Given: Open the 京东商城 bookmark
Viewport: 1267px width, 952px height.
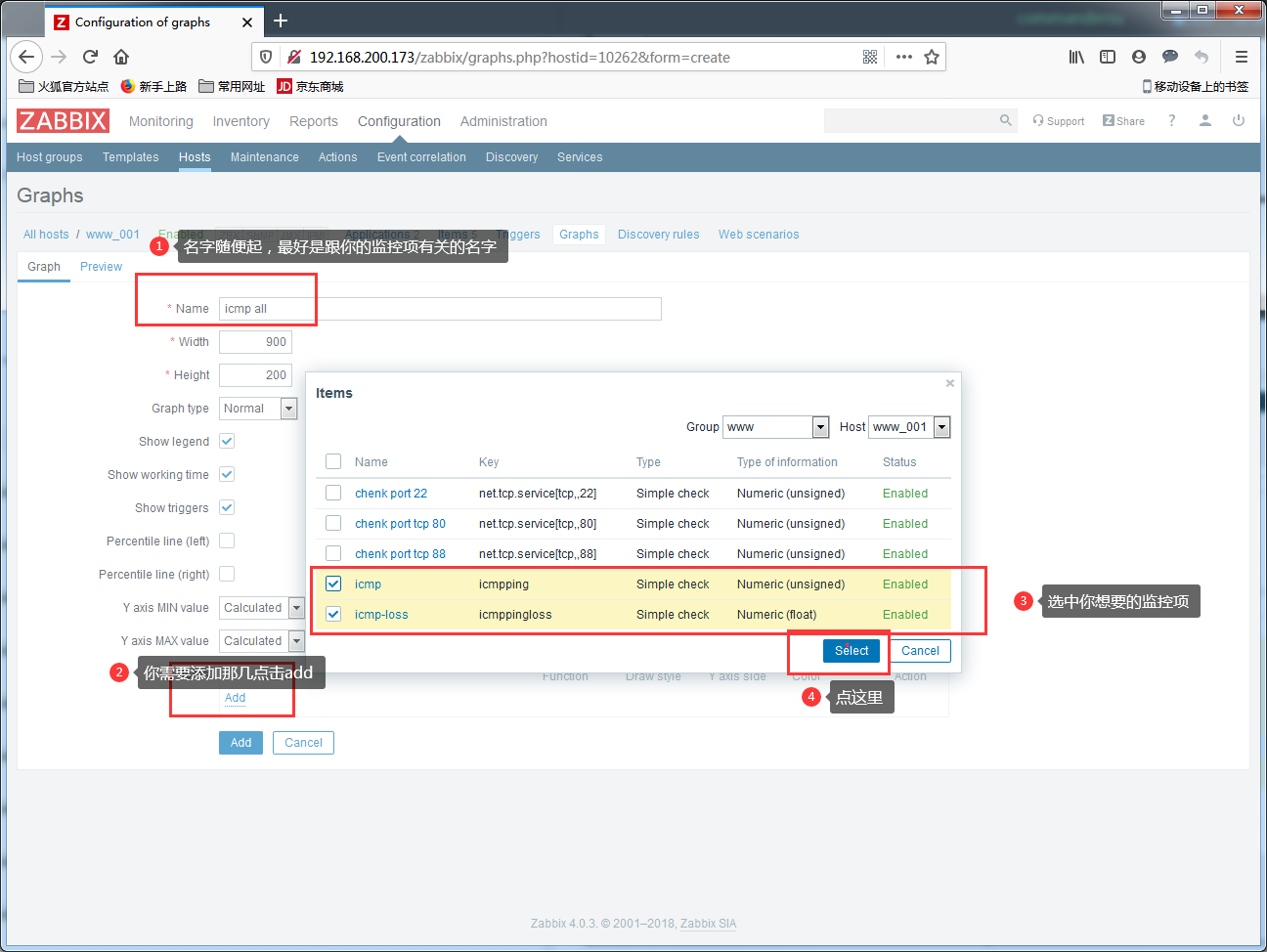Looking at the screenshot, I should (x=310, y=86).
